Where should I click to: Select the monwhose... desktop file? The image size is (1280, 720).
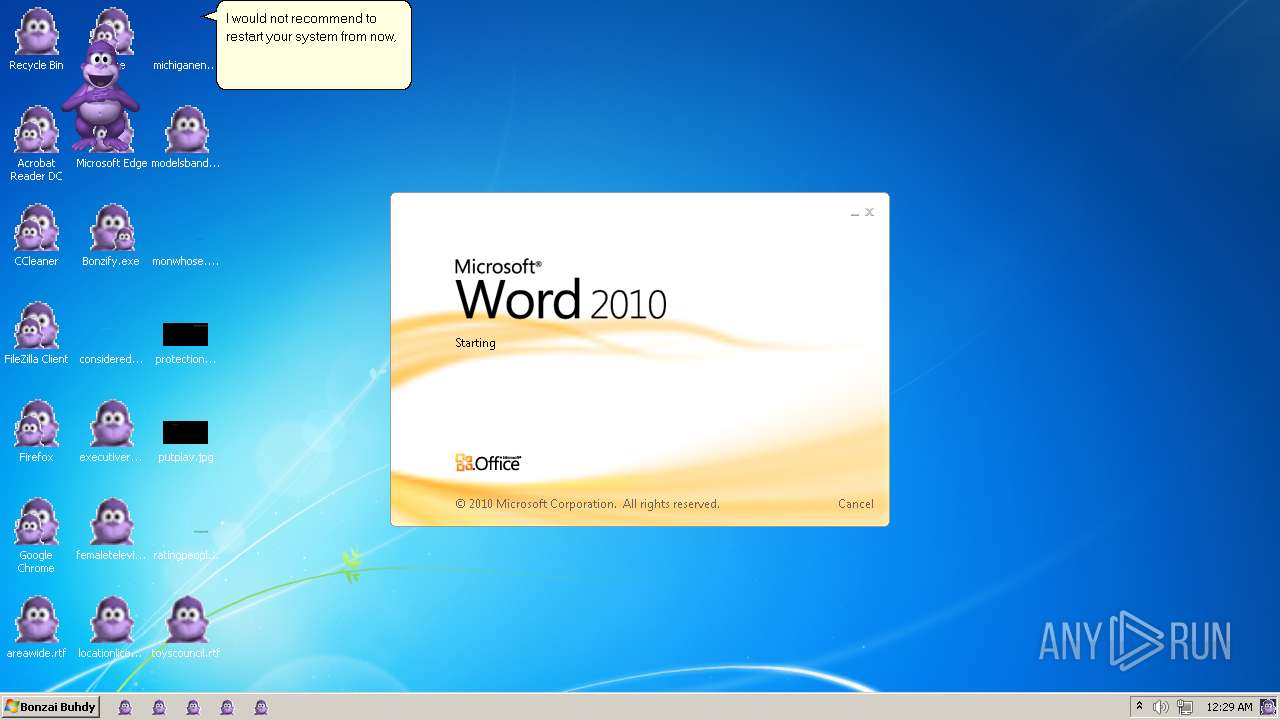186,261
